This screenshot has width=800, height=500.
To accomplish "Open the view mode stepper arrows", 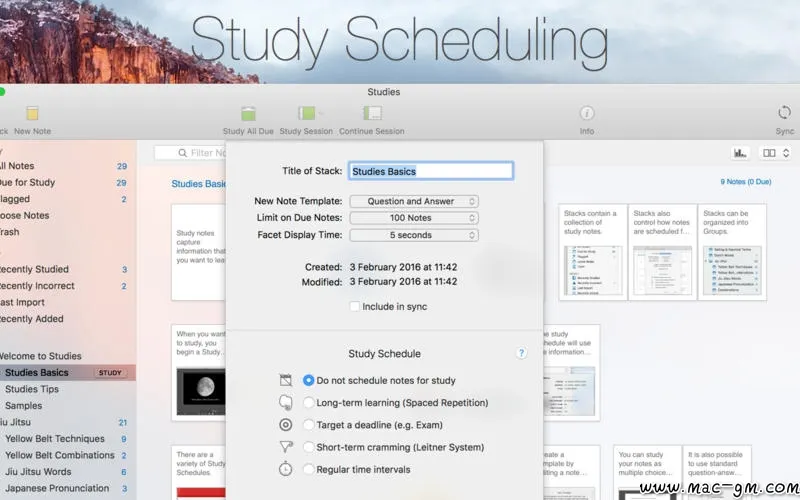I will coord(786,153).
